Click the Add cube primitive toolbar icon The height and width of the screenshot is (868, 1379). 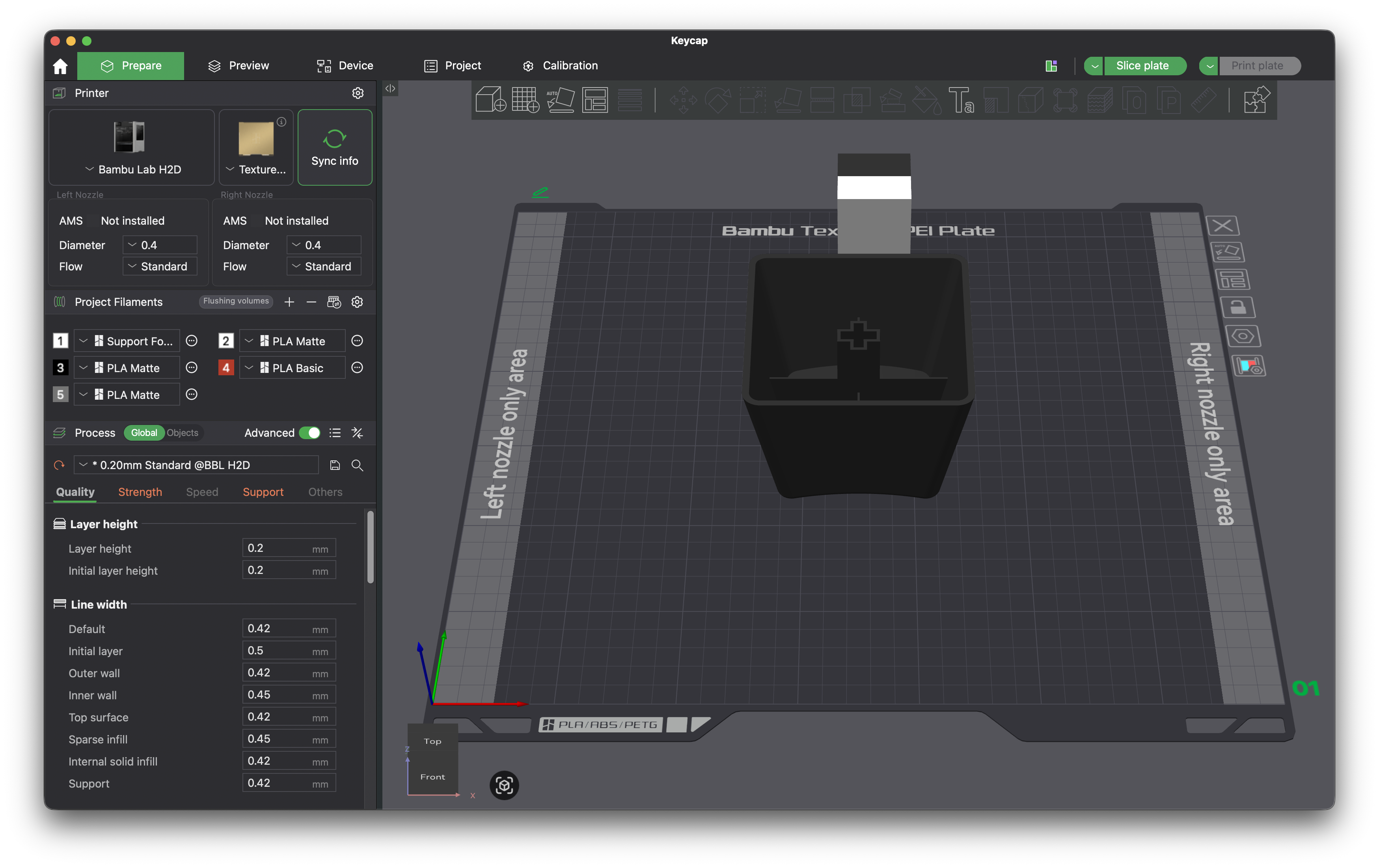tap(491, 100)
